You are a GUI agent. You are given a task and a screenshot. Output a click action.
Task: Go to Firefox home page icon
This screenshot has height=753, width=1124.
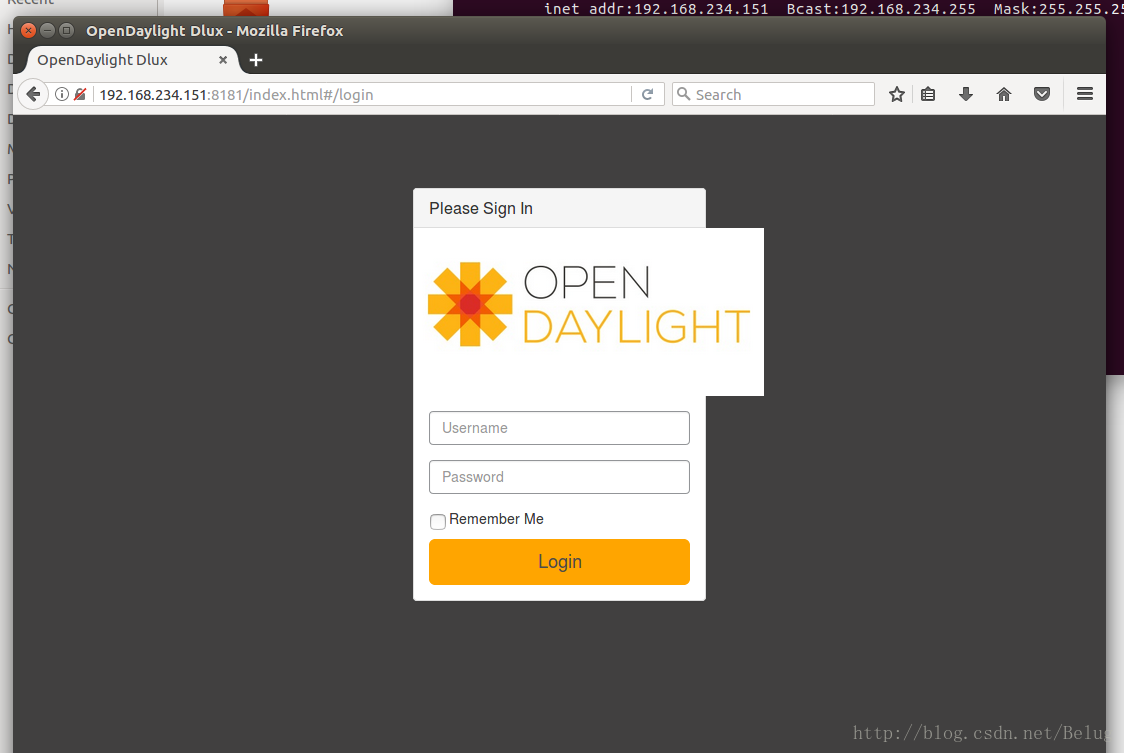[x=1004, y=95]
